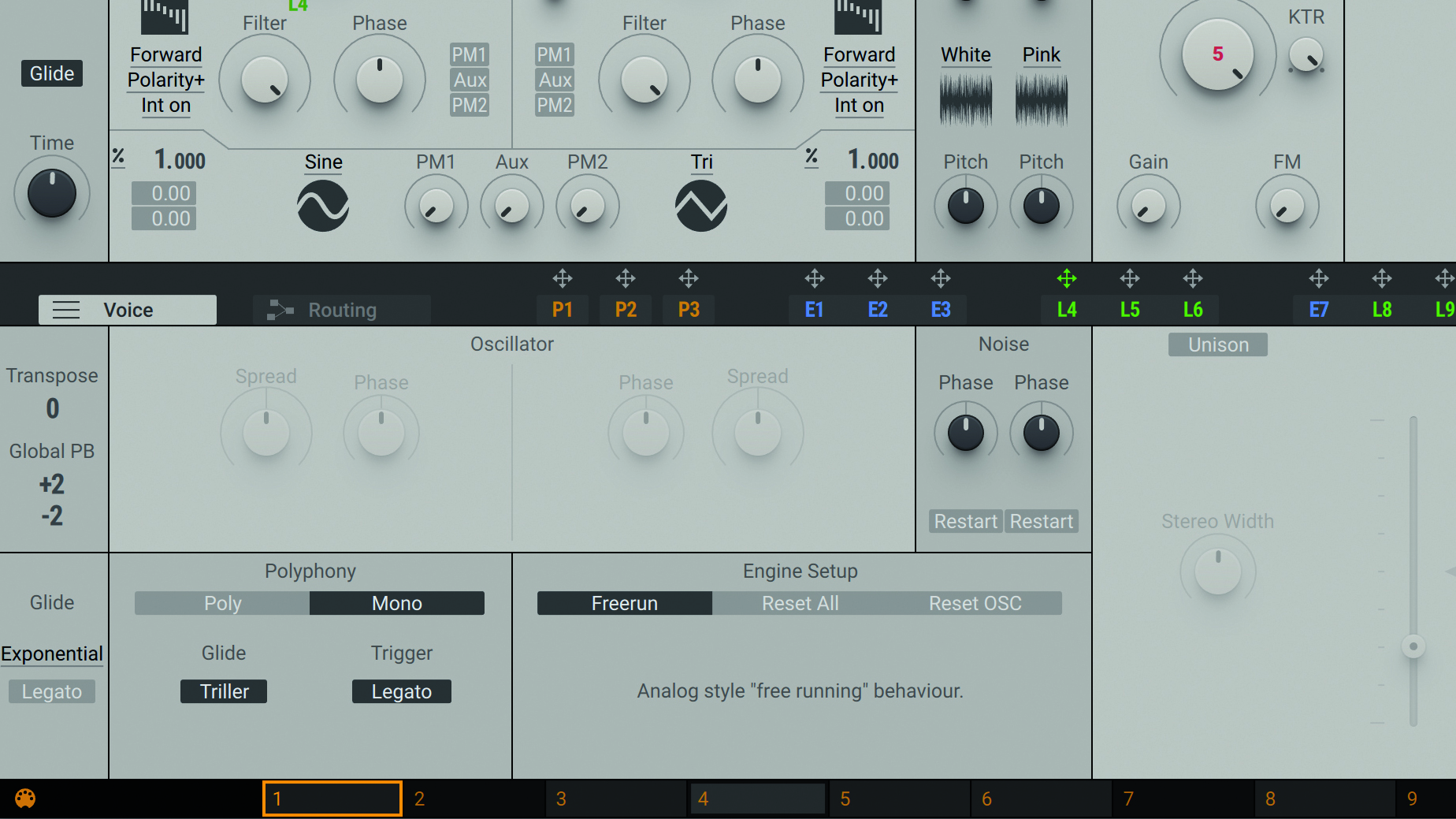Click the Triller glide mode button
Viewport: 1456px width, 819px height.
pyautogui.click(x=224, y=691)
